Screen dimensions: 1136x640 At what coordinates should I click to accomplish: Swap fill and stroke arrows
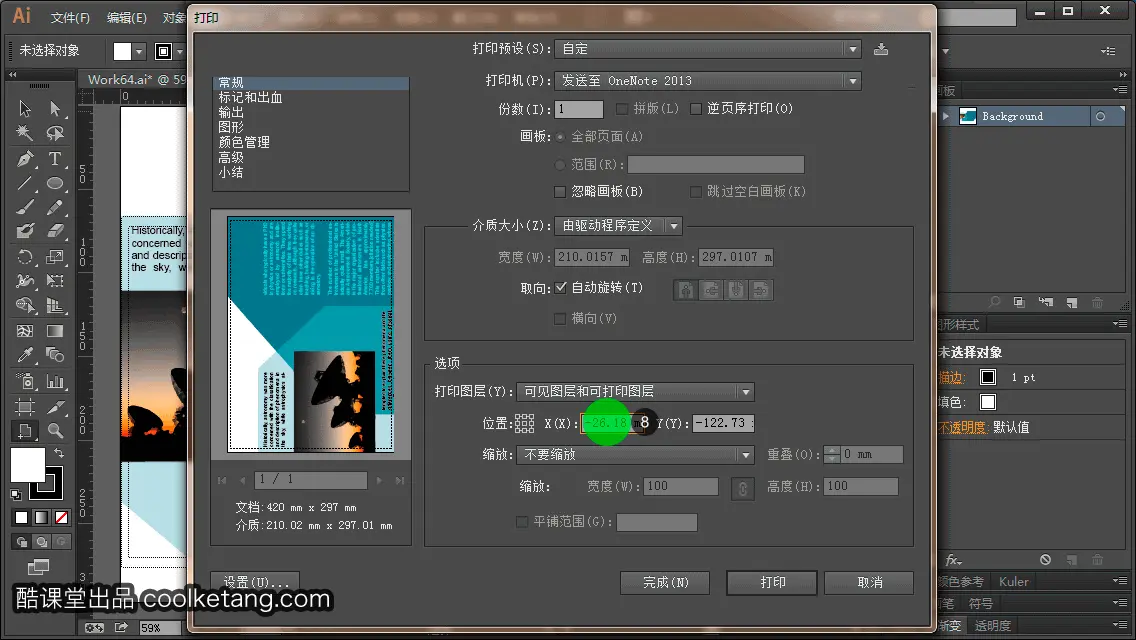coord(59,453)
